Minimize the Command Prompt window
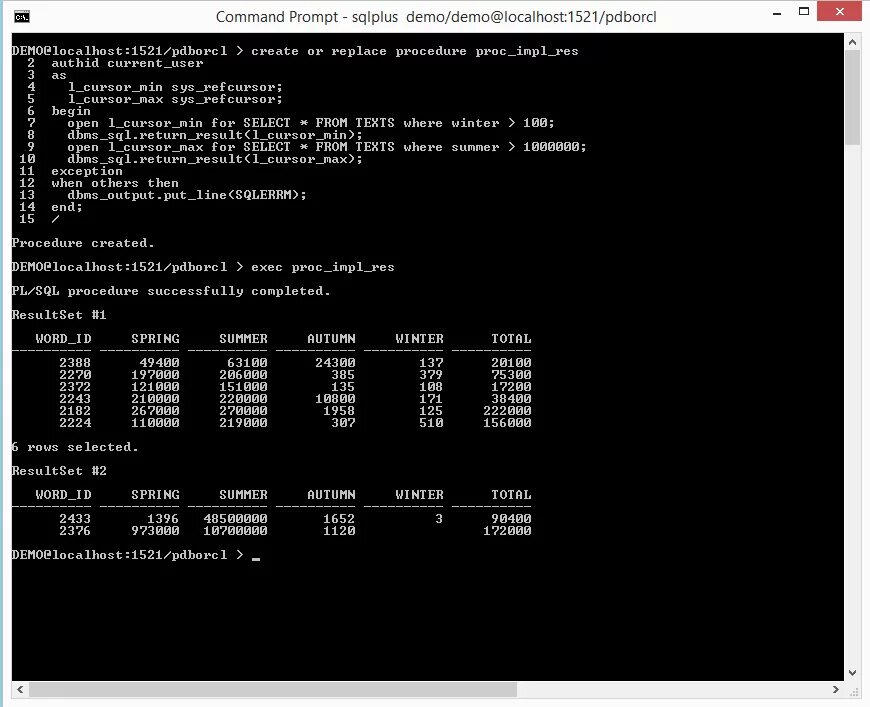The width and height of the screenshot is (870, 707). [x=777, y=12]
